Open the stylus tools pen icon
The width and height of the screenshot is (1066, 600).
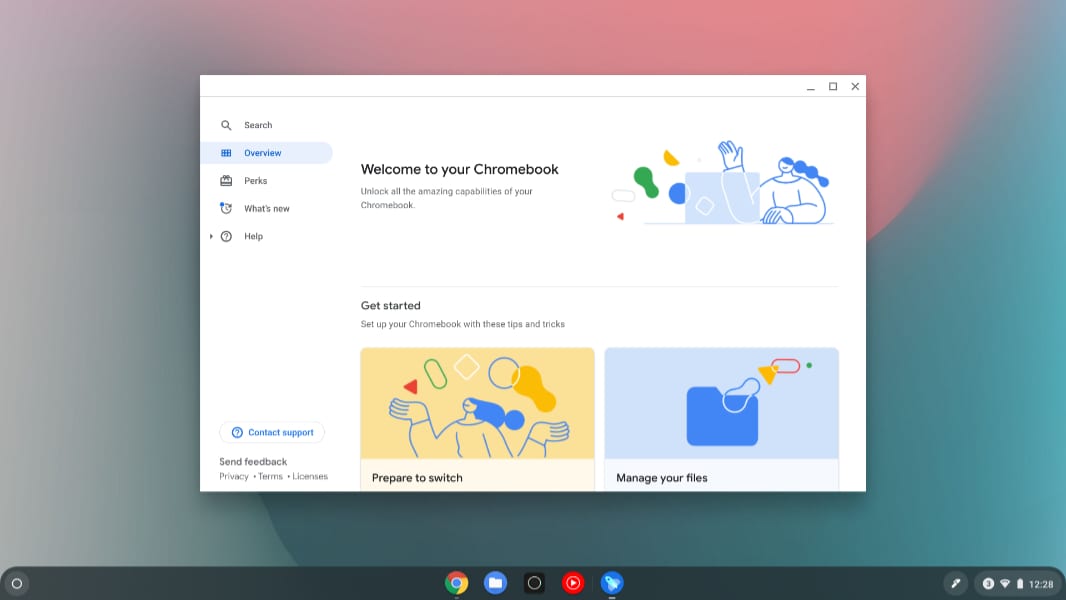pyautogui.click(x=956, y=583)
